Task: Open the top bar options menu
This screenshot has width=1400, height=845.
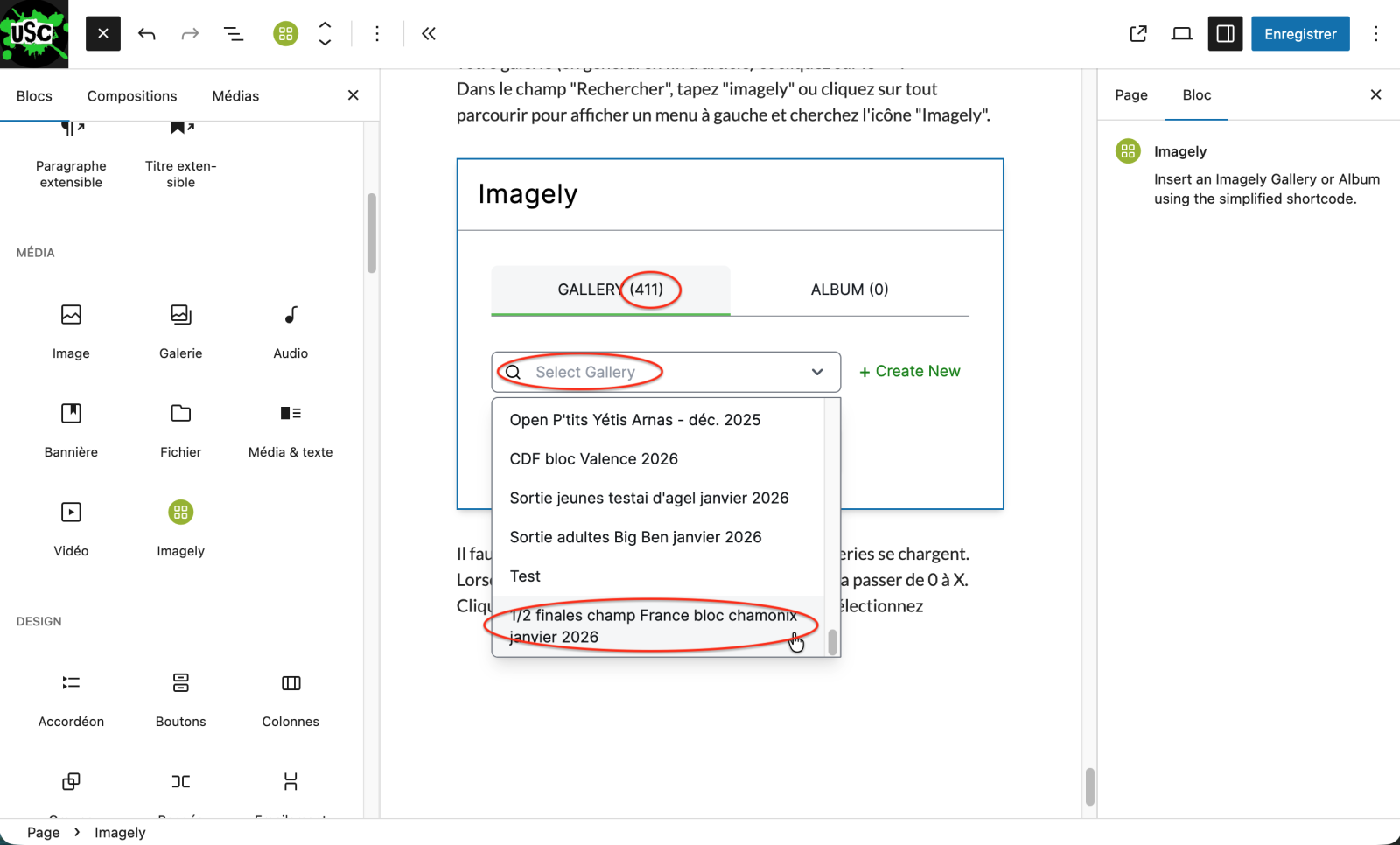Action: (1375, 34)
